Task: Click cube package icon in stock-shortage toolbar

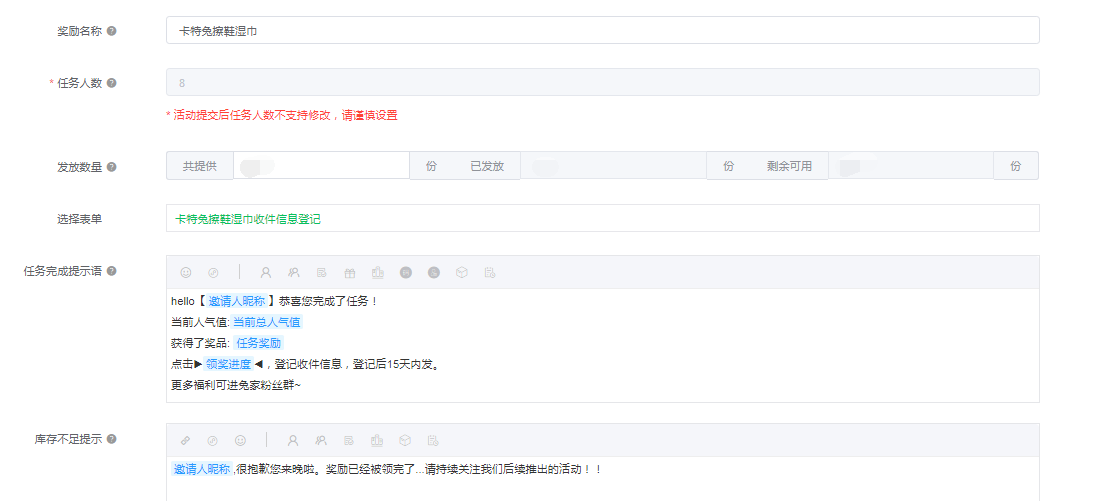Action: 405,441
